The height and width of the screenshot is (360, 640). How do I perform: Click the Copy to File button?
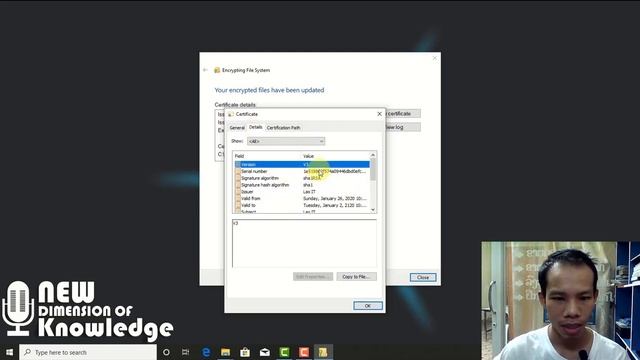pyautogui.click(x=356, y=277)
